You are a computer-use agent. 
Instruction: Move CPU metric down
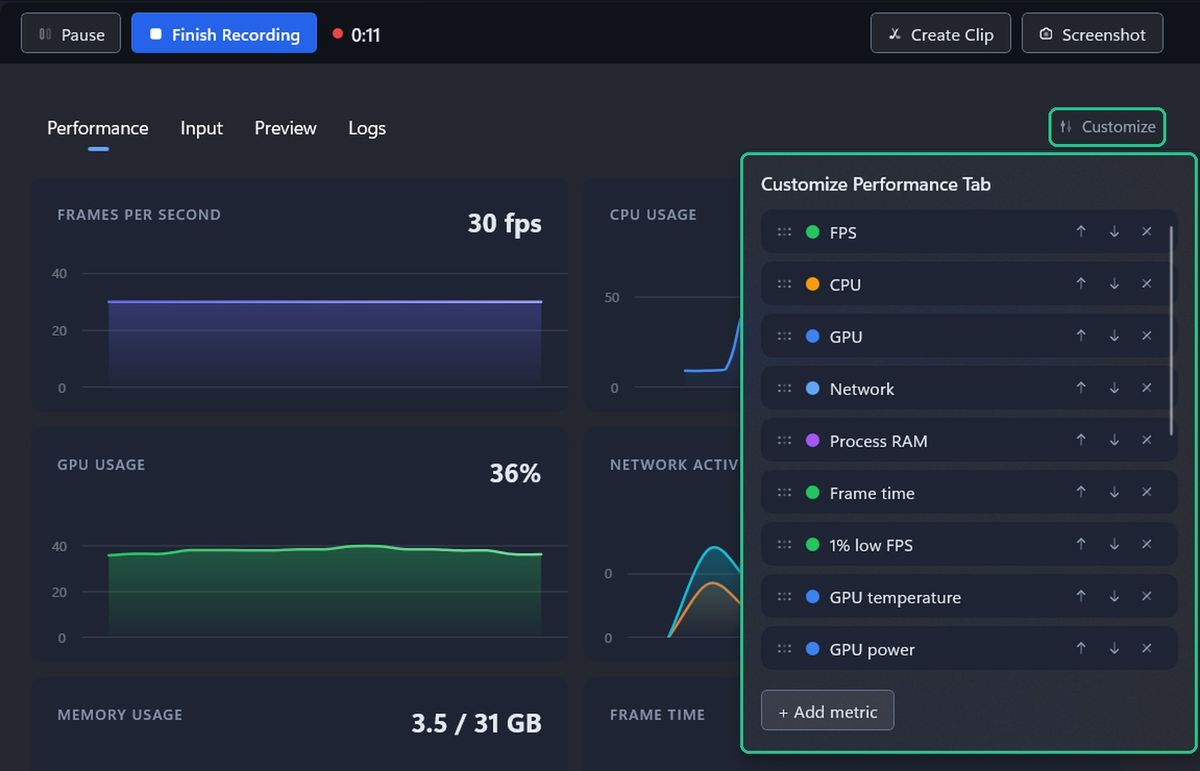point(1114,284)
